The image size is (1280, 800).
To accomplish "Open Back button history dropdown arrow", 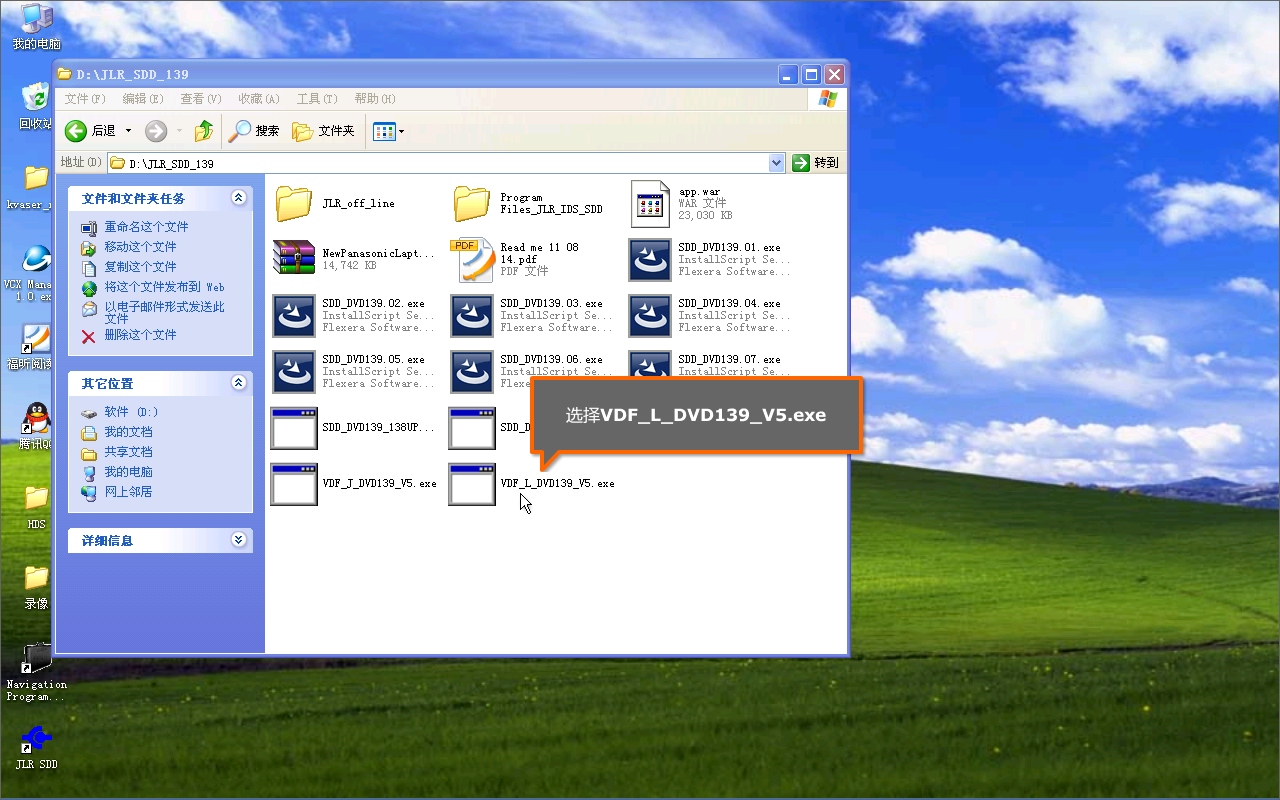I will (x=128, y=131).
